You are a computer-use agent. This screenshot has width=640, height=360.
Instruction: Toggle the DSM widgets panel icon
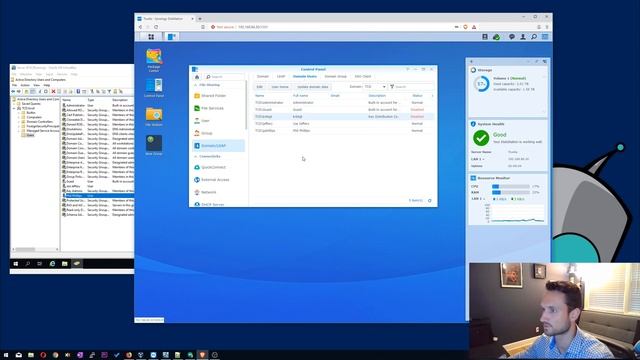(545, 37)
